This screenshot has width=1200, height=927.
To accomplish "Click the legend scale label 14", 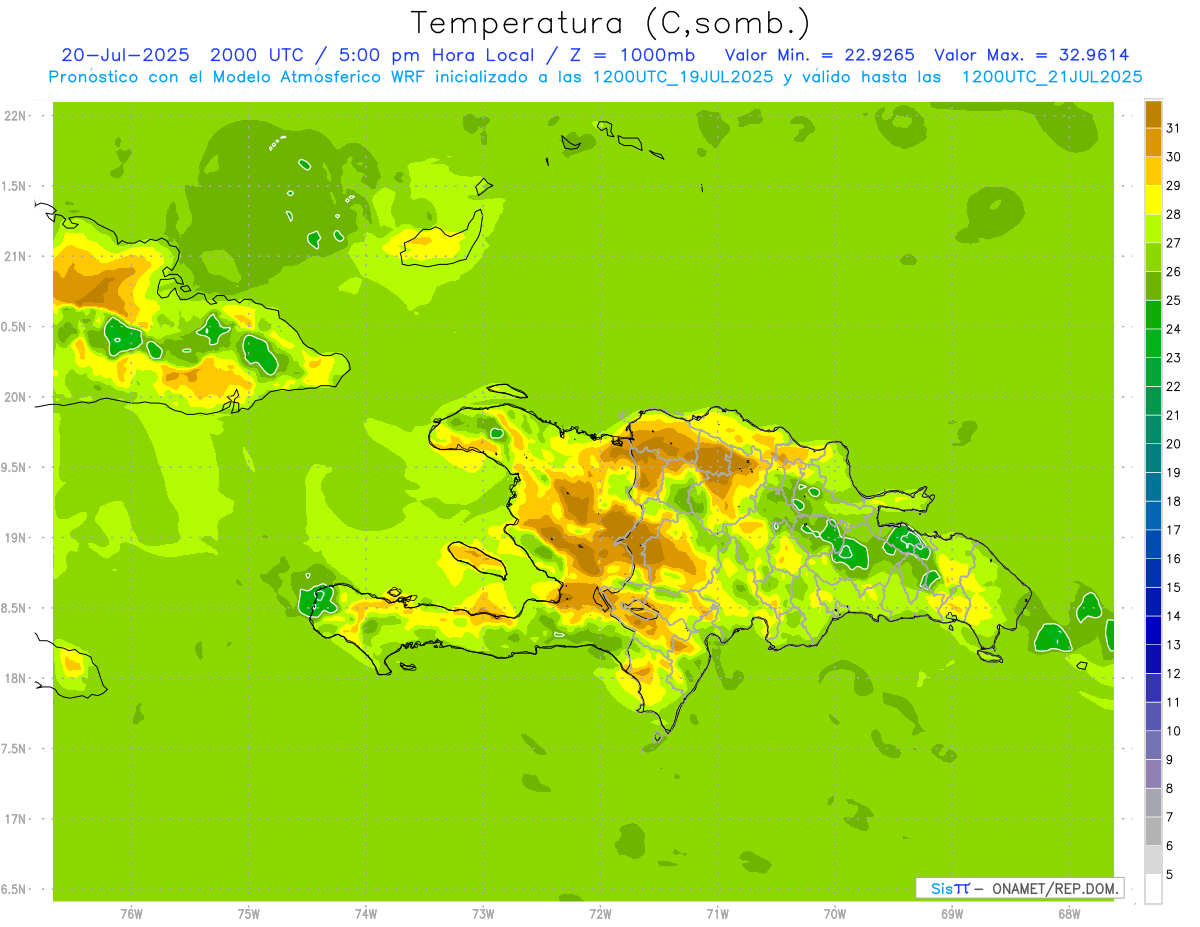I will (1174, 616).
